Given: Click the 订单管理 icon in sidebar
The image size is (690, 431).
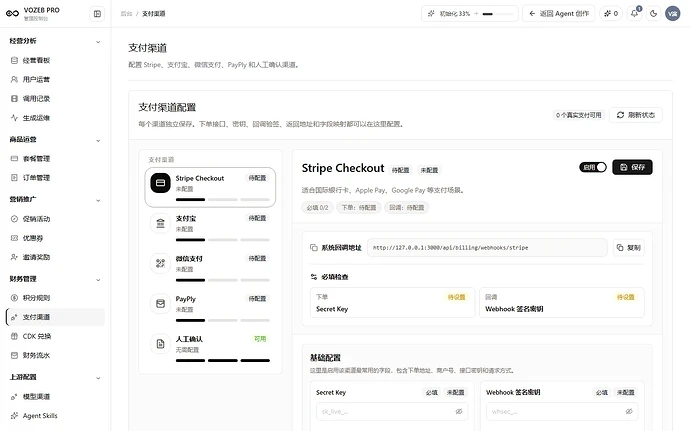Looking at the screenshot, I should (x=14, y=177).
